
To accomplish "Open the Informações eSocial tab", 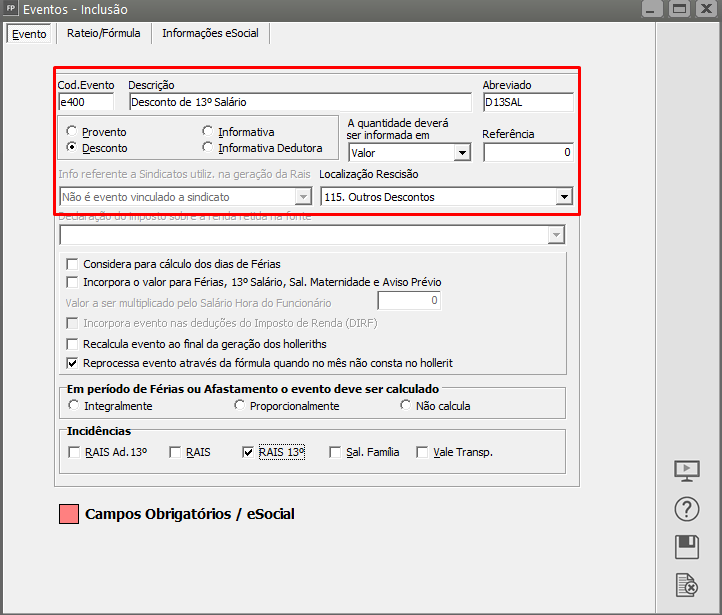I will [x=210, y=33].
